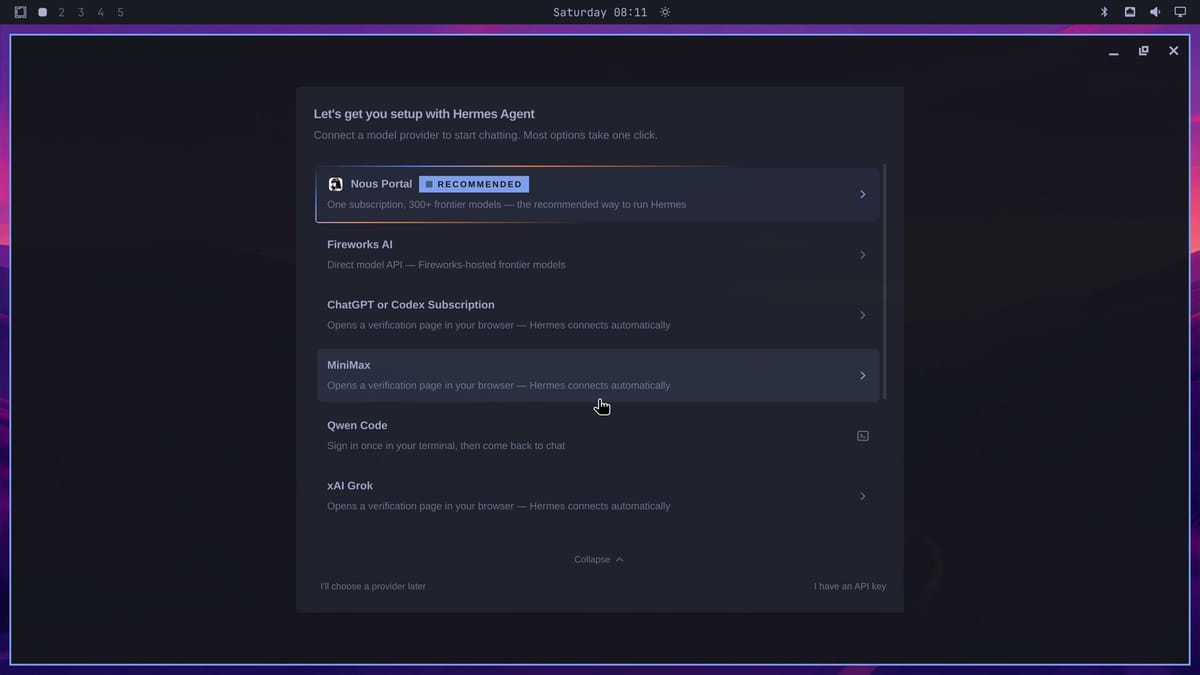Screen dimensions: 1200x675
Task: Click the terminal icon on Qwen Code row
Action: (x=863, y=436)
